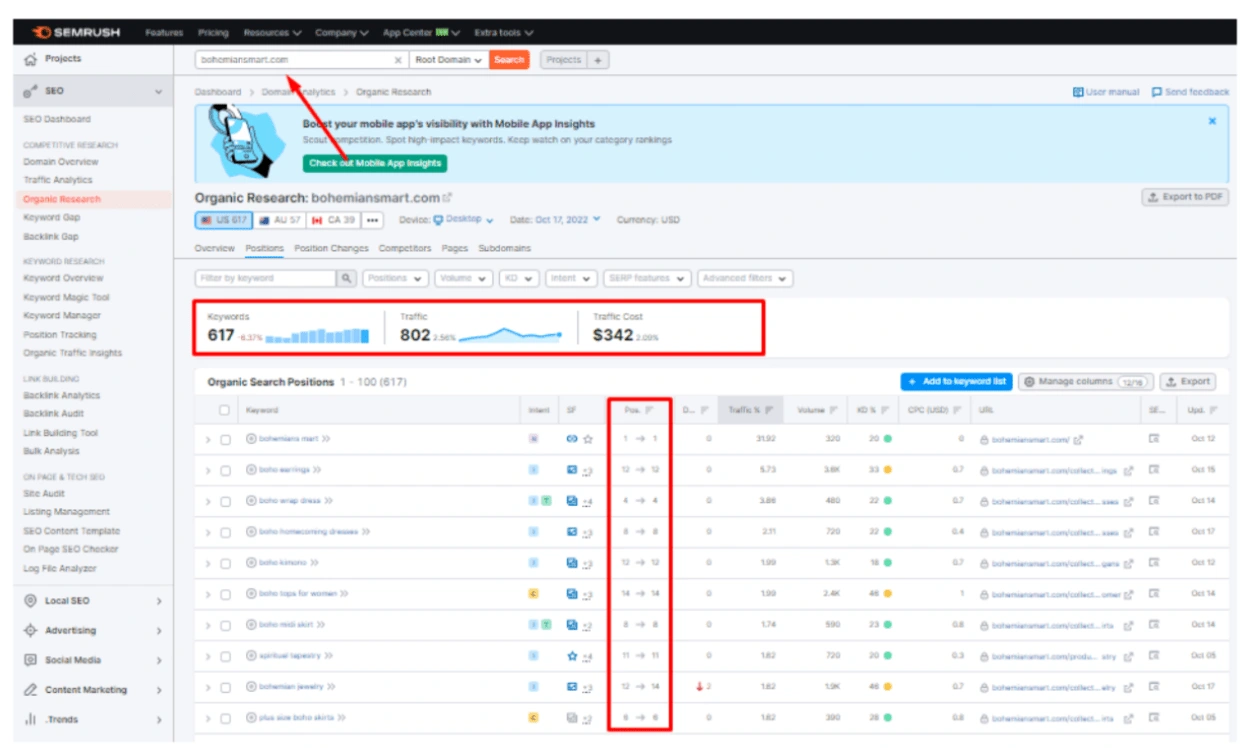The height and width of the screenshot is (748, 1253).
Task: Sort by CPC (USD) column icon
Action: point(957,410)
